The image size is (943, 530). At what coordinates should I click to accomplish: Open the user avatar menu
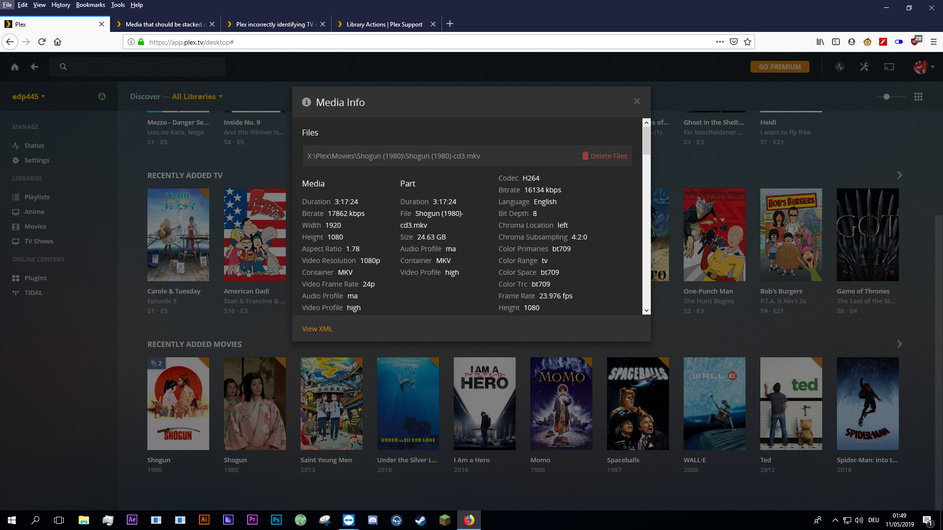click(x=922, y=67)
